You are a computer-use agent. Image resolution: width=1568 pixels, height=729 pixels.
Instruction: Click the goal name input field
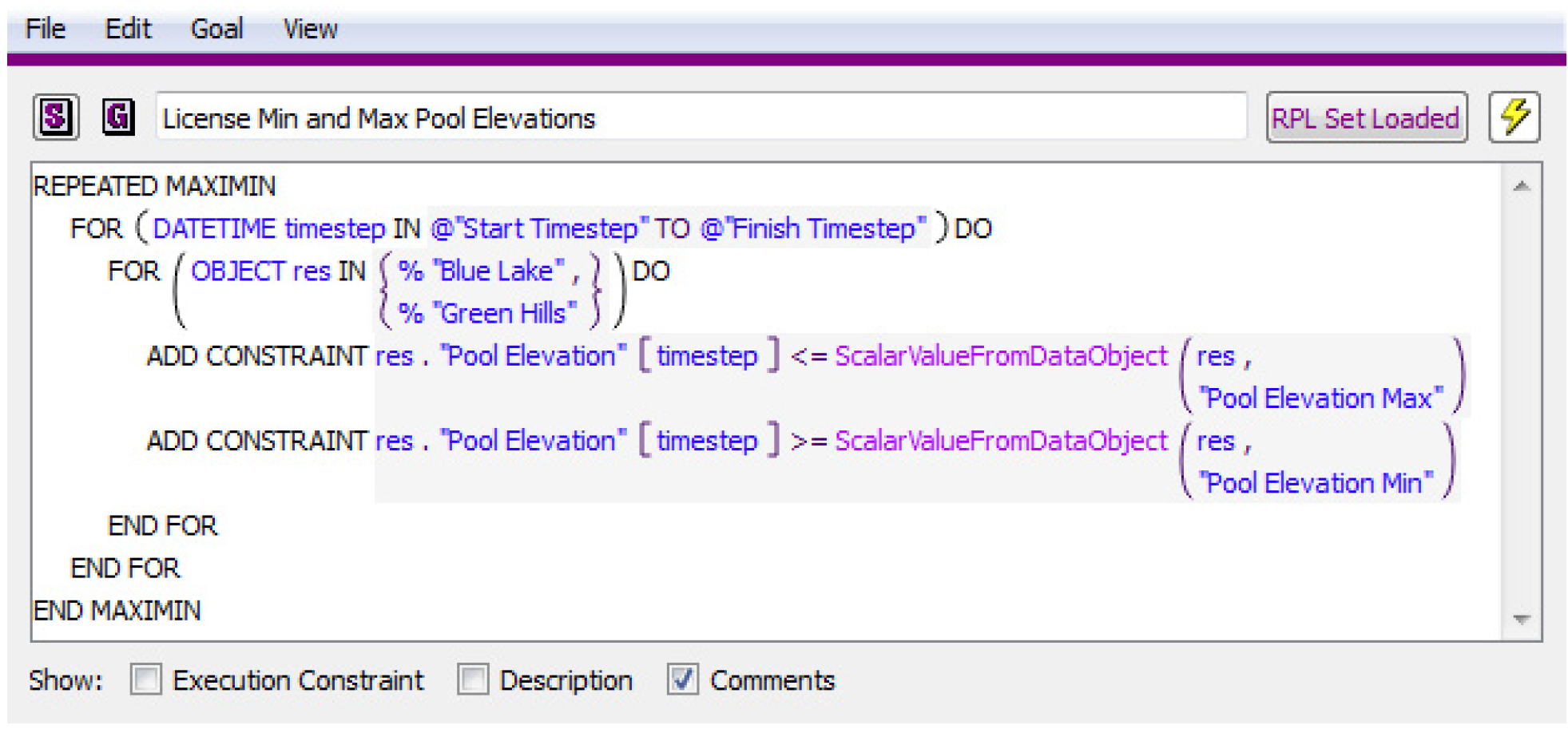pyautogui.click(x=700, y=118)
